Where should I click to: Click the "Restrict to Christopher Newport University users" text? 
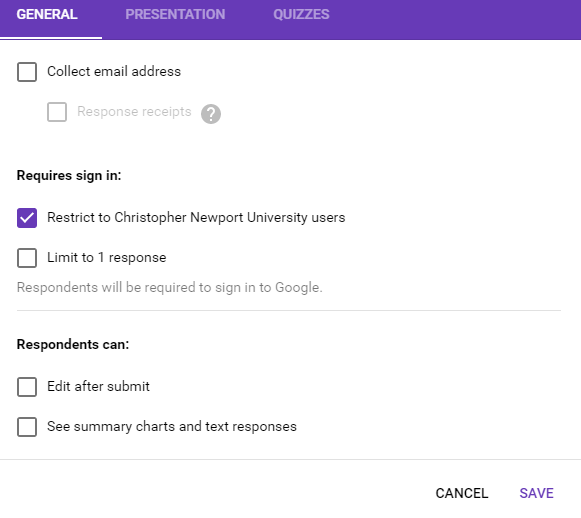pos(196,218)
